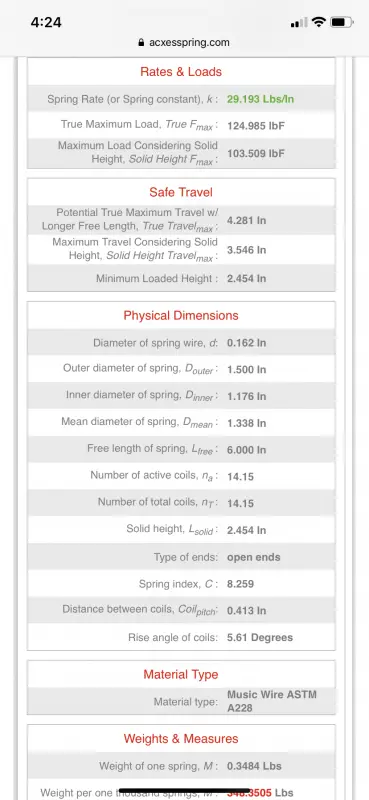
Task: Tap the lock icon beside acxesspring.com
Action: point(141,43)
